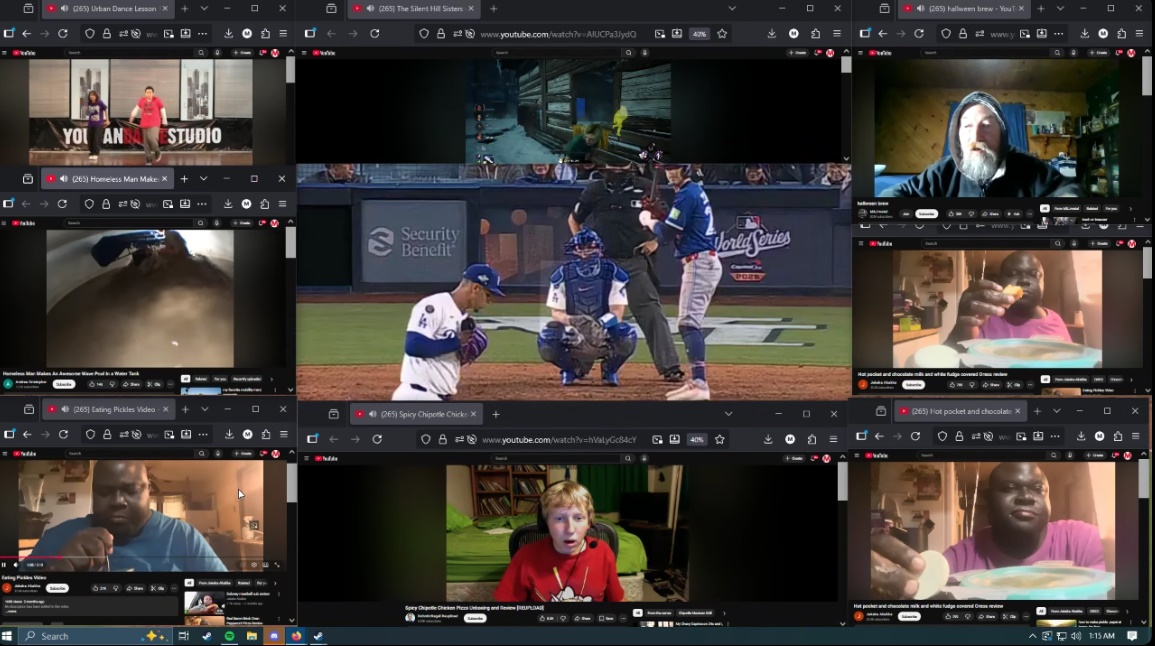
Task: Click volume icon in Eating Pickles player
Action: point(15,565)
